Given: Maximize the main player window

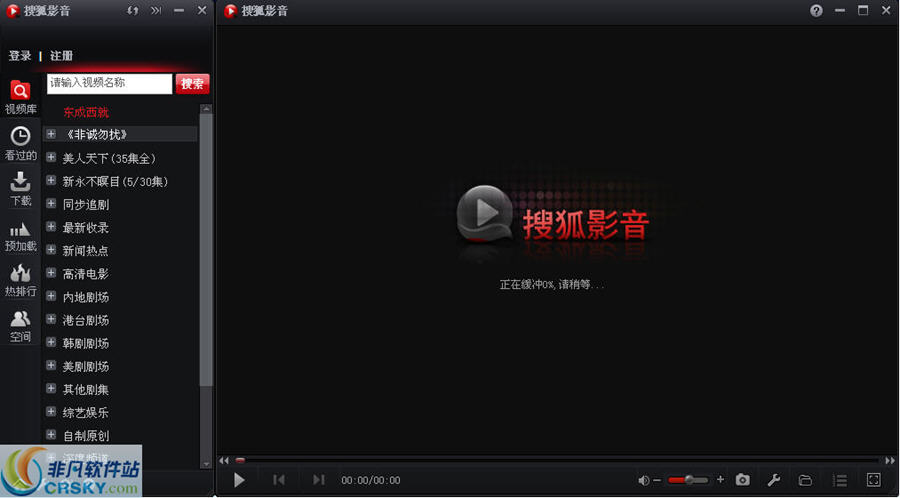Looking at the screenshot, I should point(863,10).
